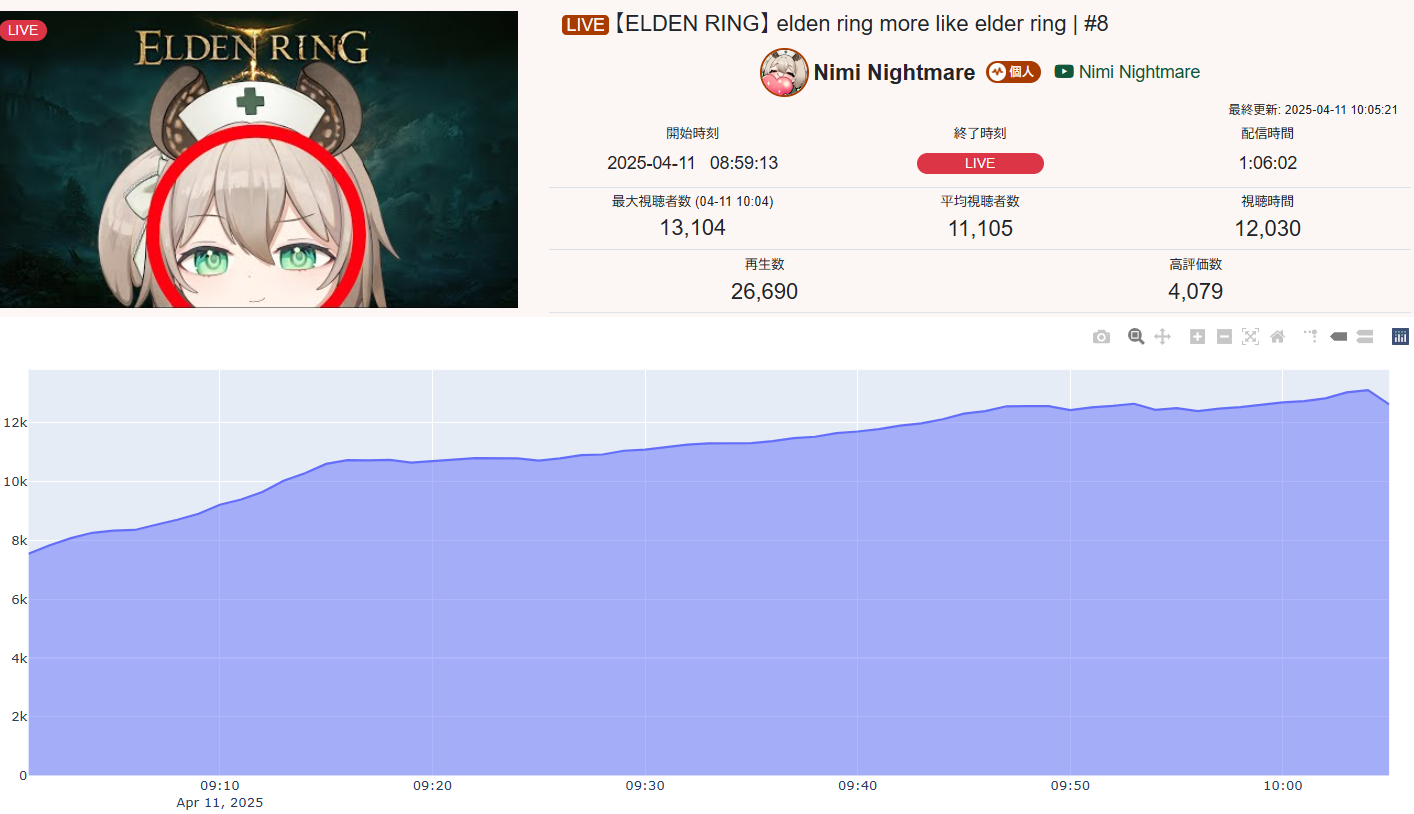Compare data on hover
1414x814 pixels.
1365,337
